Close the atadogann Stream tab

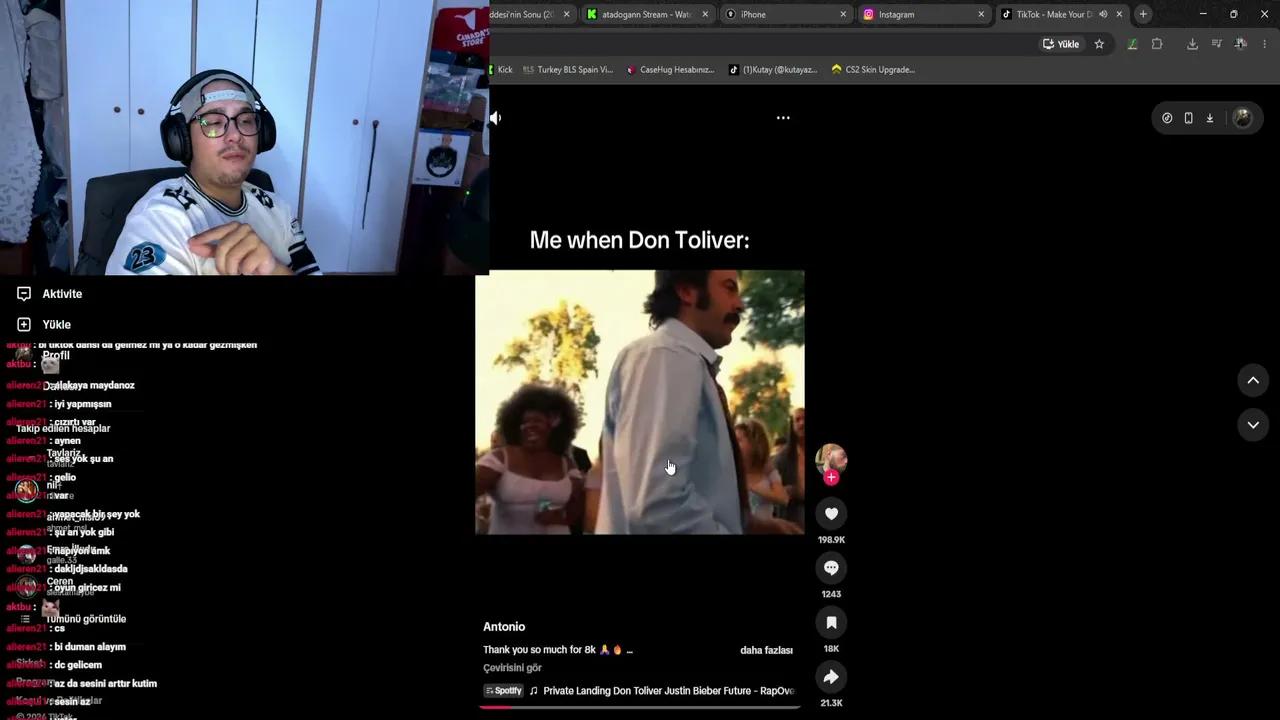(x=705, y=14)
